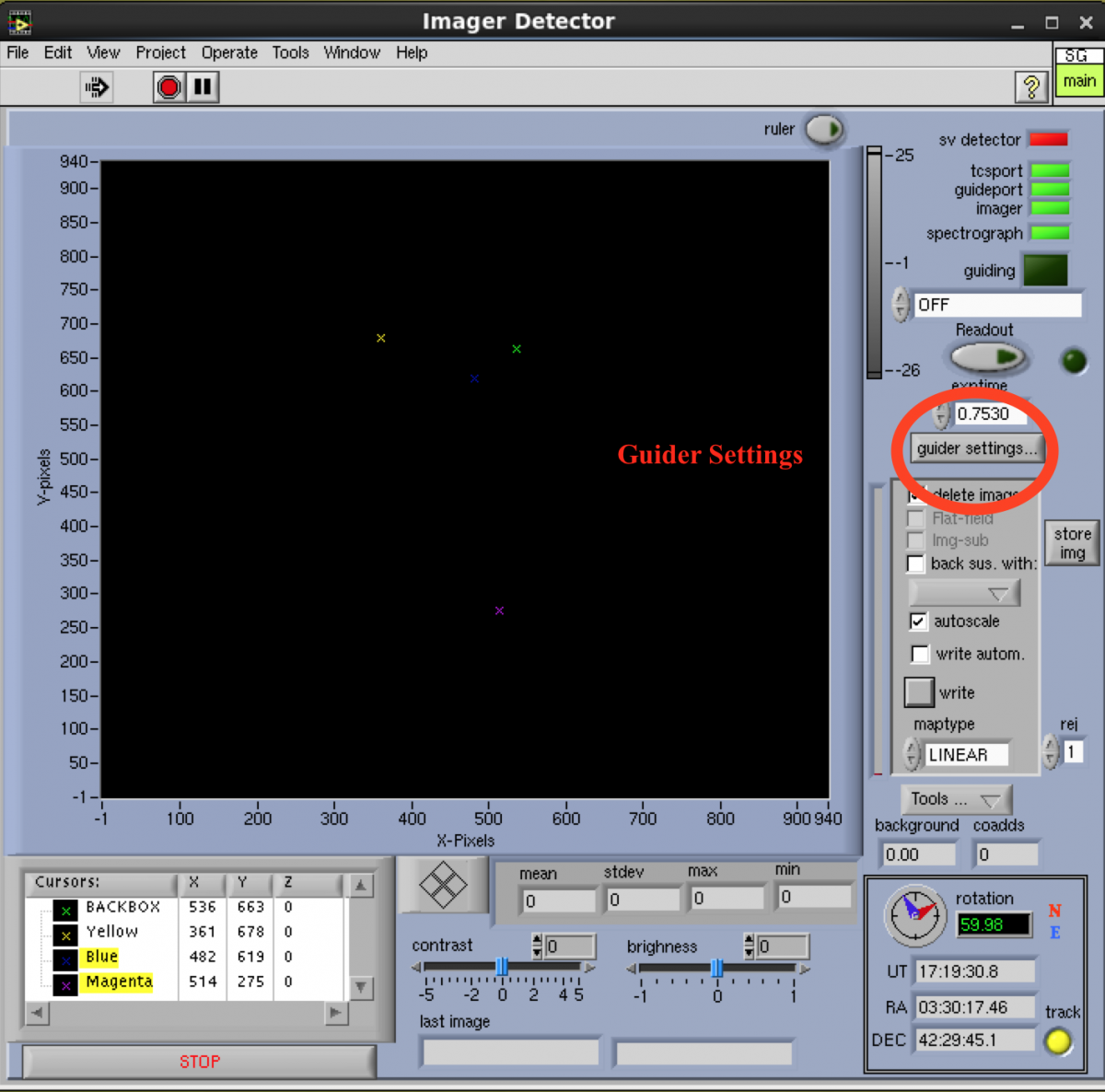This screenshot has width=1105, height=1092.
Task: Uncheck the autoscale checkbox
Action: [918, 622]
